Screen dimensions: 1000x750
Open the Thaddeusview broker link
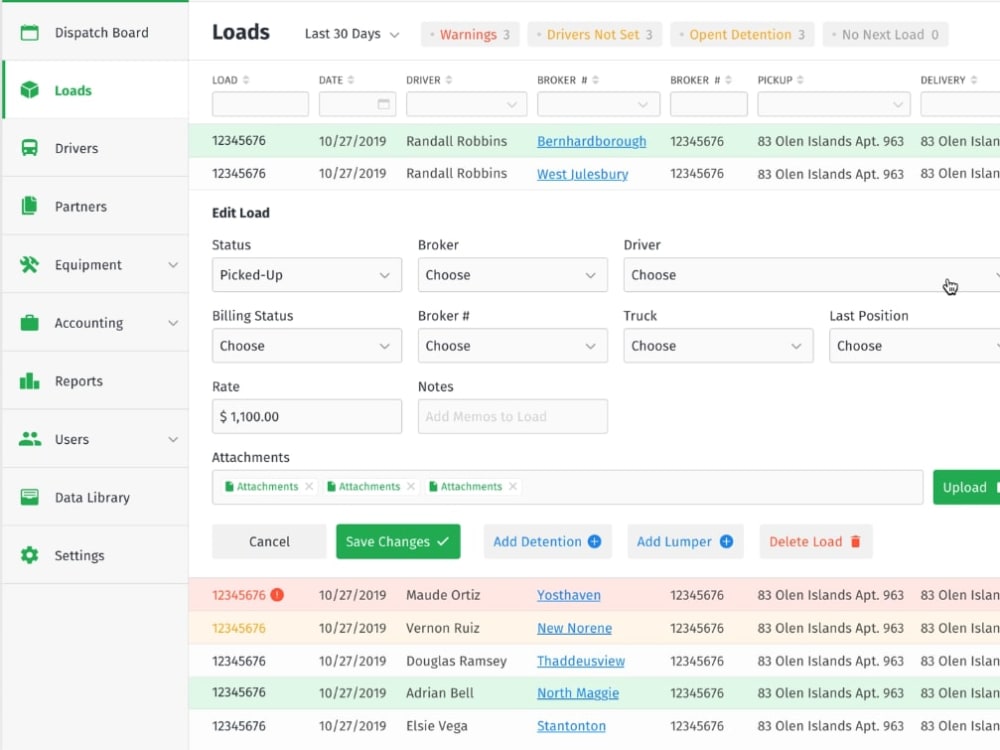click(580, 661)
